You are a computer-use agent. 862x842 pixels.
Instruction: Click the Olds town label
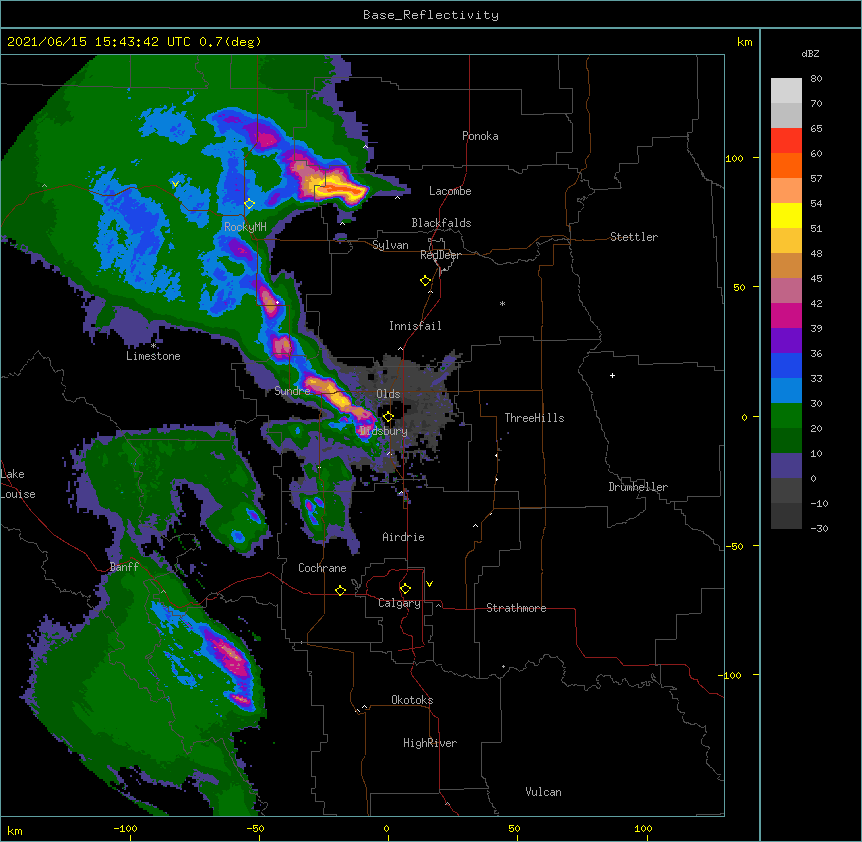point(388,394)
